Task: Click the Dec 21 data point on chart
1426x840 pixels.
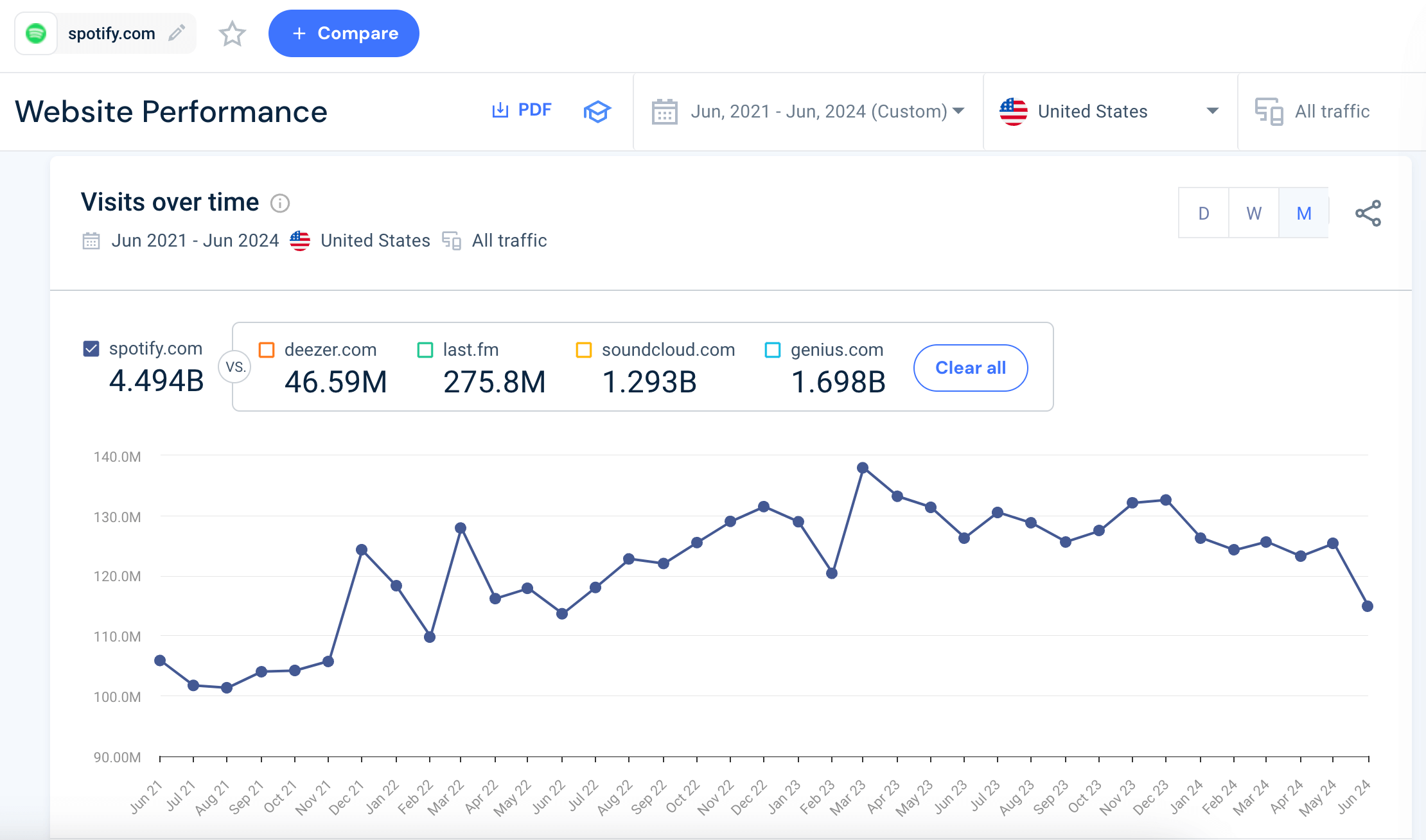Action: [x=362, y=550]
